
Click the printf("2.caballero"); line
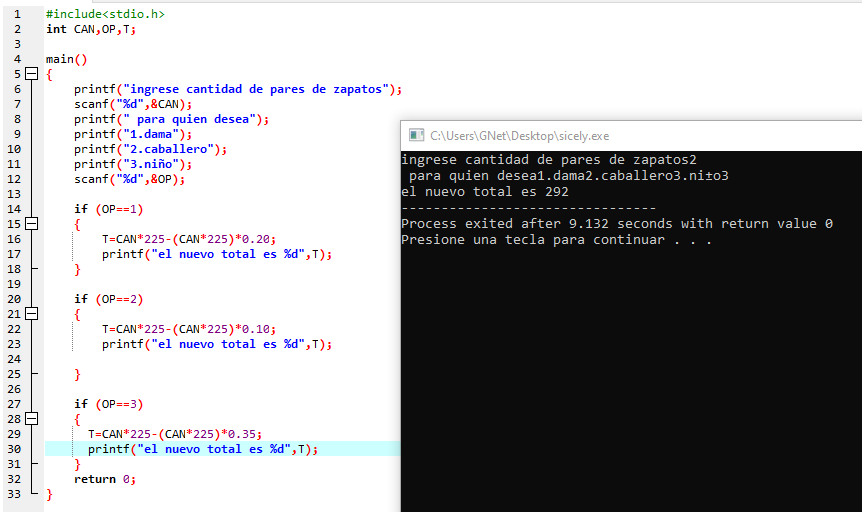click(151, 149)
